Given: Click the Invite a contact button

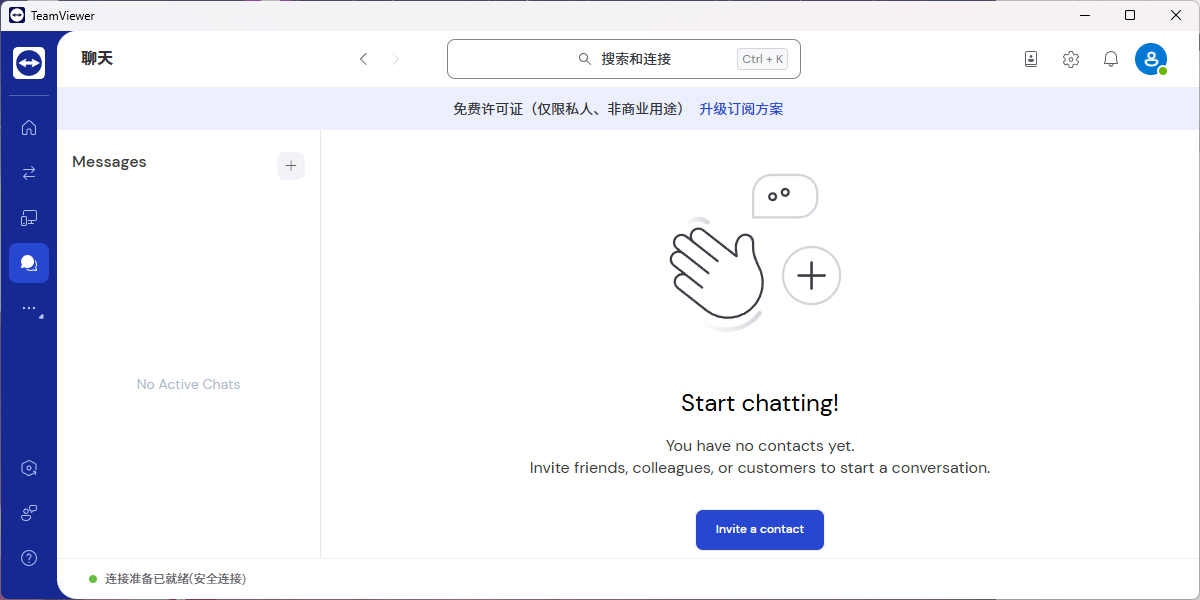Looking at the screenshot, I should (x=760, y=530).
